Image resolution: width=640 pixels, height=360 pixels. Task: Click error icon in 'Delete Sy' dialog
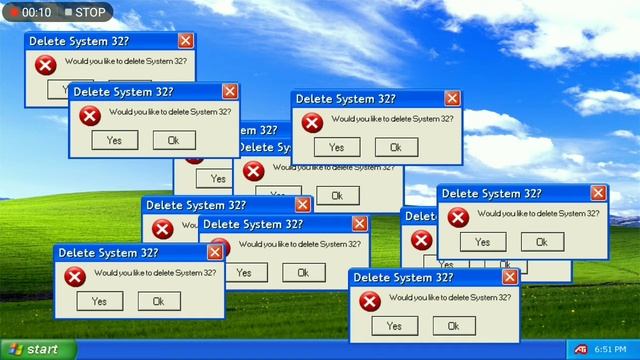tap(253, 171)
